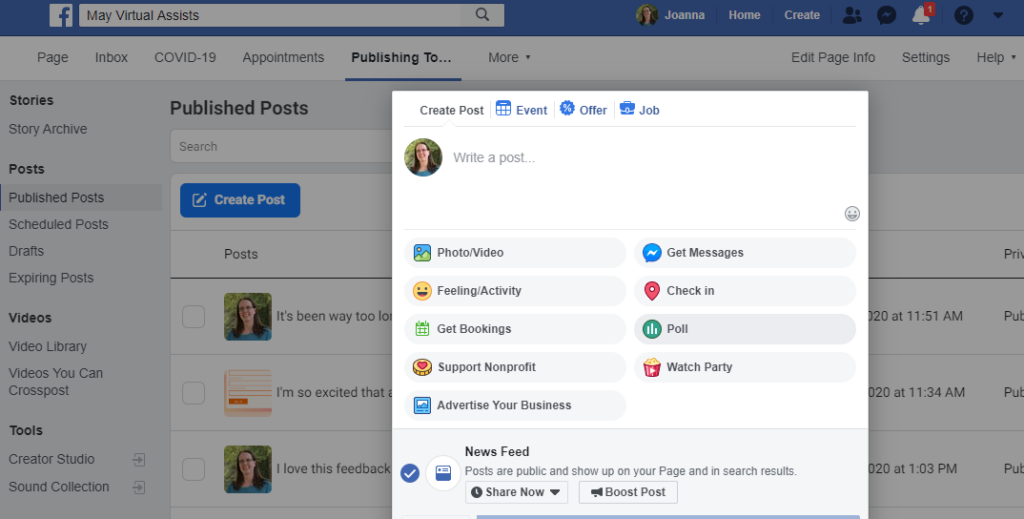Viewport: 1024px width, 519px height.
Task: Select the Check in option
Action: click(744, 291)
